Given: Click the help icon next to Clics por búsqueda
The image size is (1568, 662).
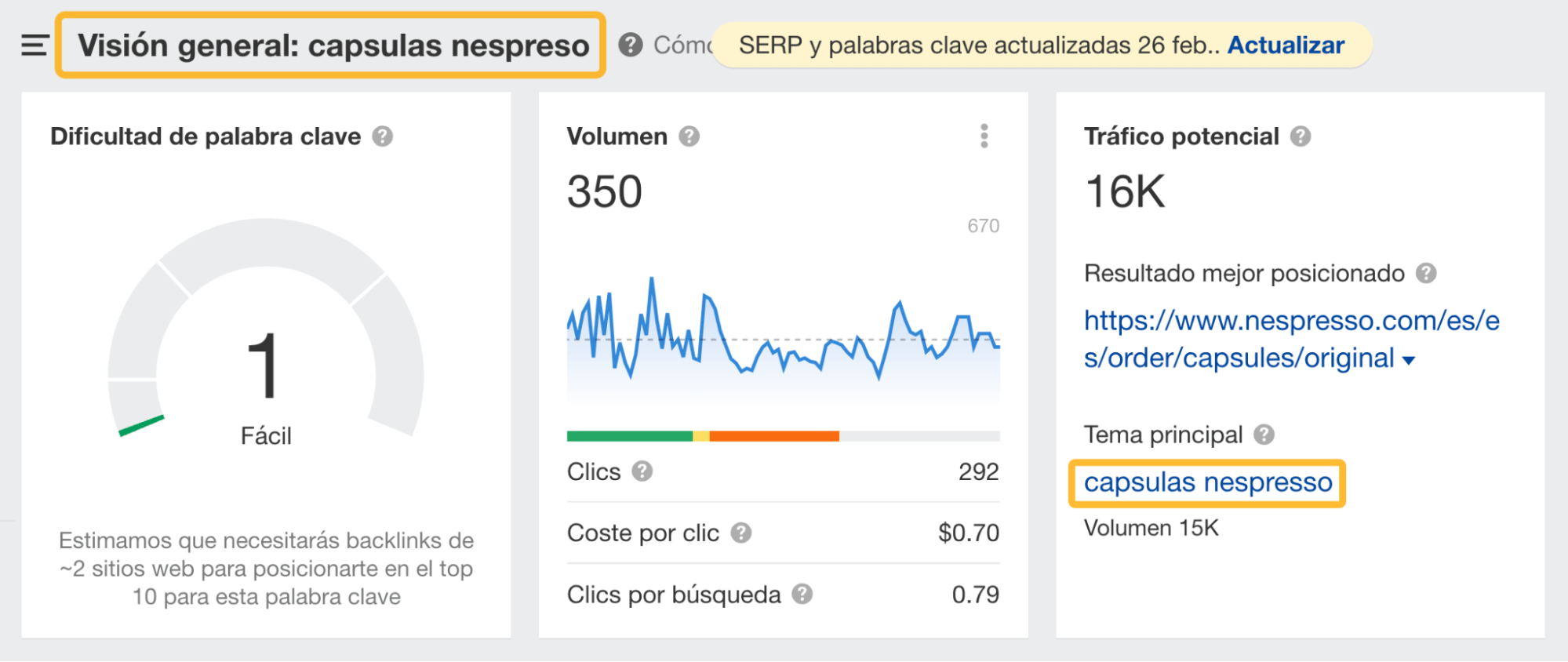Looking at the screenshot, I should (x=801, y=594).
